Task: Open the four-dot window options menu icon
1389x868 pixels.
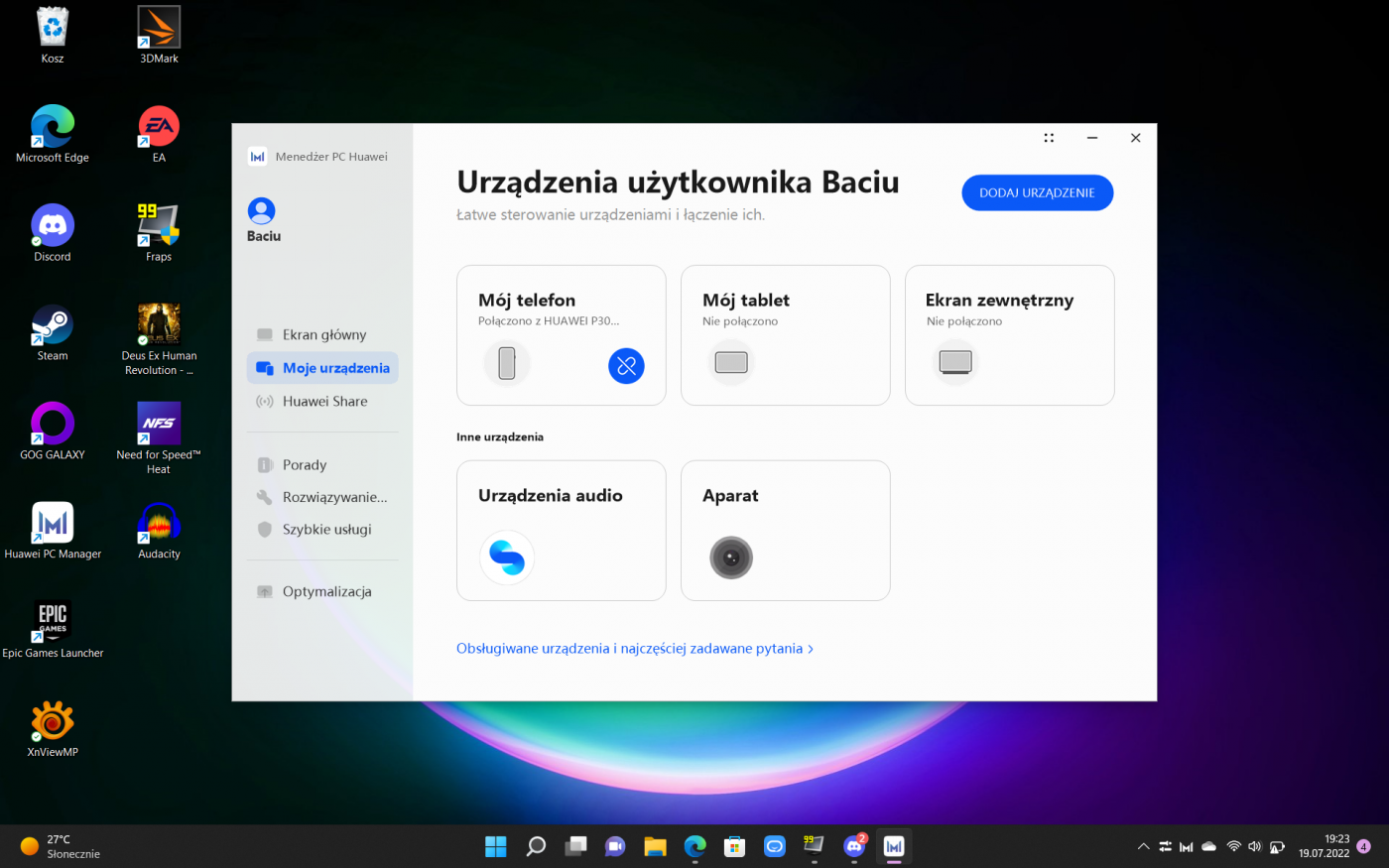Action: 1049,138
